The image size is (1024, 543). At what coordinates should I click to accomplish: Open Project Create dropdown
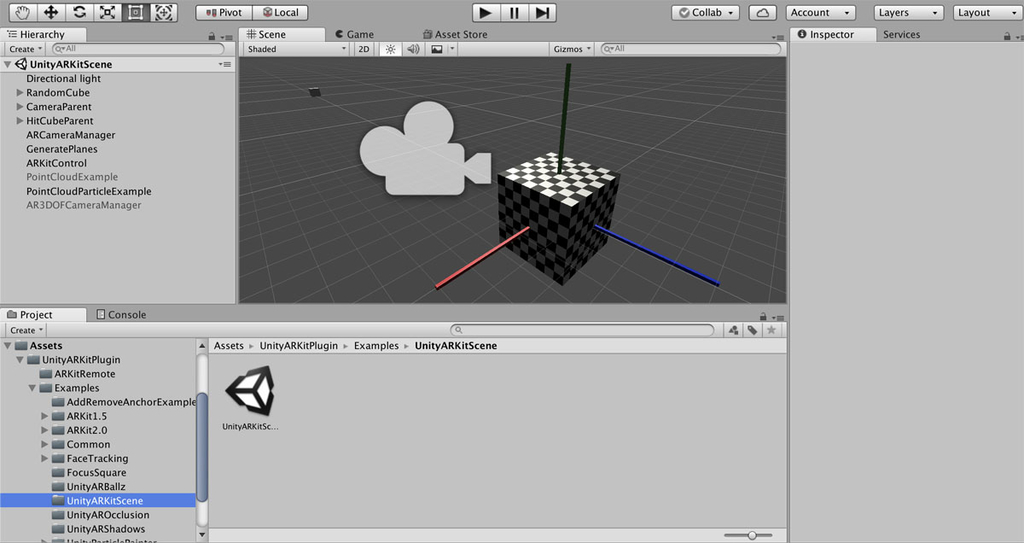coord(26,331)
